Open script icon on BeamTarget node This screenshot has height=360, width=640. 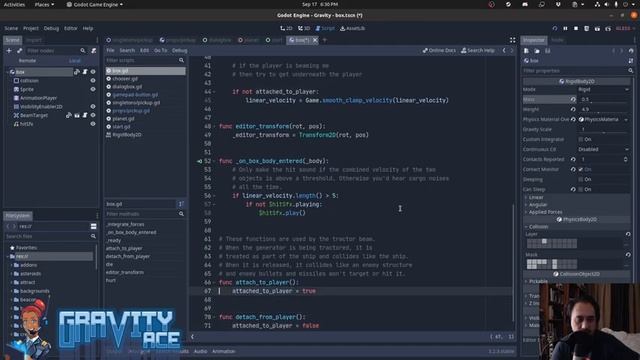[85, 116]
